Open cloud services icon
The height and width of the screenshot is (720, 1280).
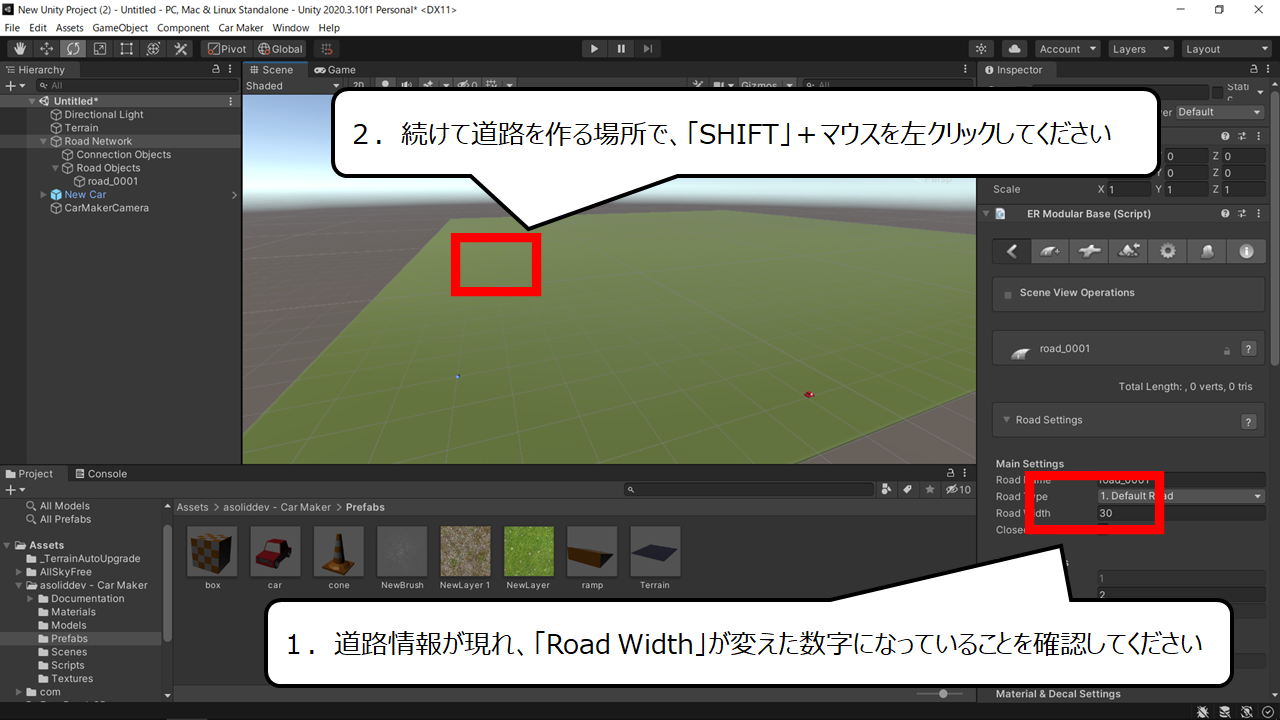tap(1015, 49)
